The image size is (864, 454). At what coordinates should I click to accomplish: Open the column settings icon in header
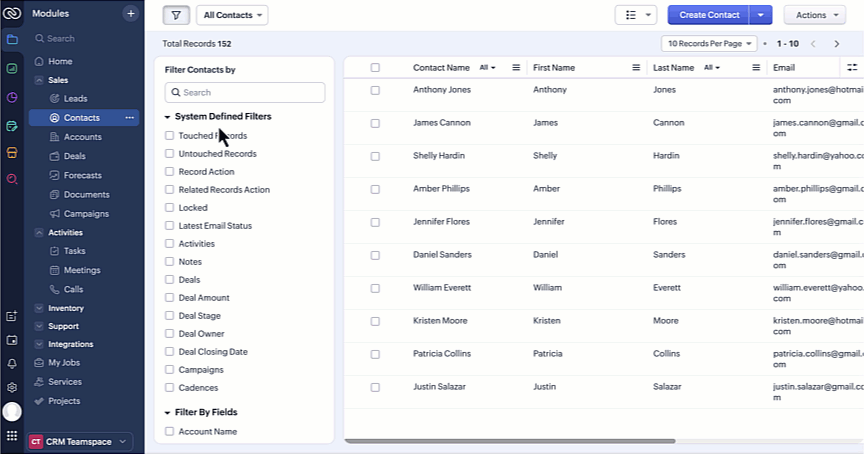tap(852, 68)
